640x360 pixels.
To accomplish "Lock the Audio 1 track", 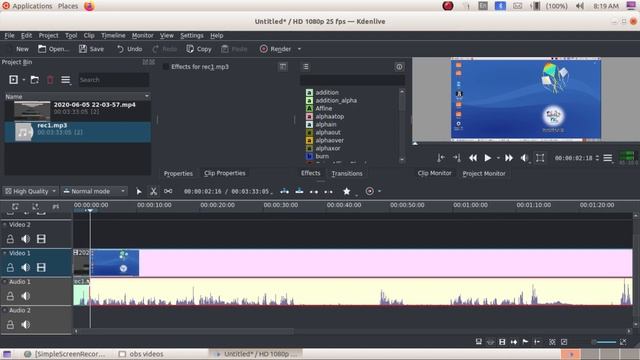I will [10, 296].
